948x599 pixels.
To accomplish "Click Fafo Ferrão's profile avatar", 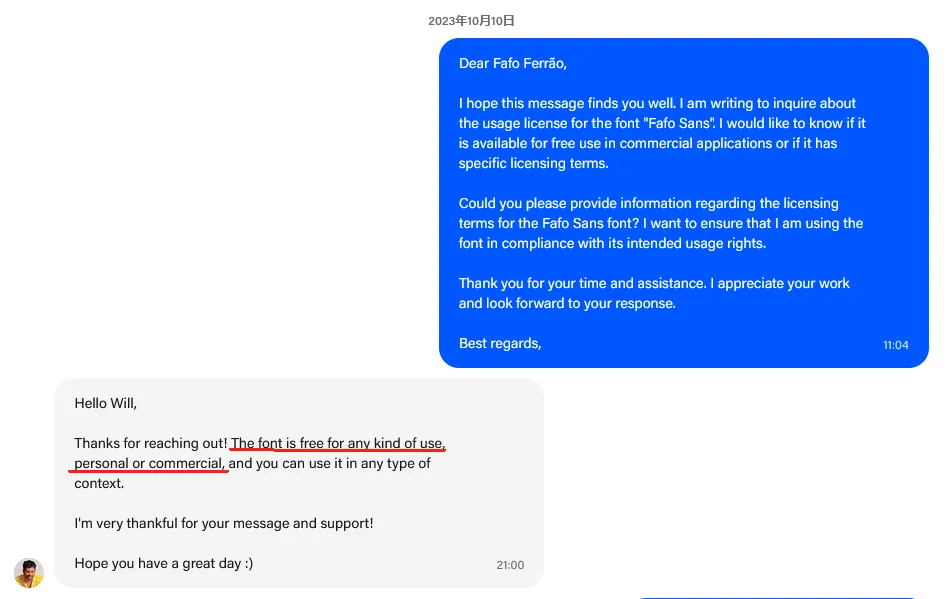I will click(x=29, y=572).
